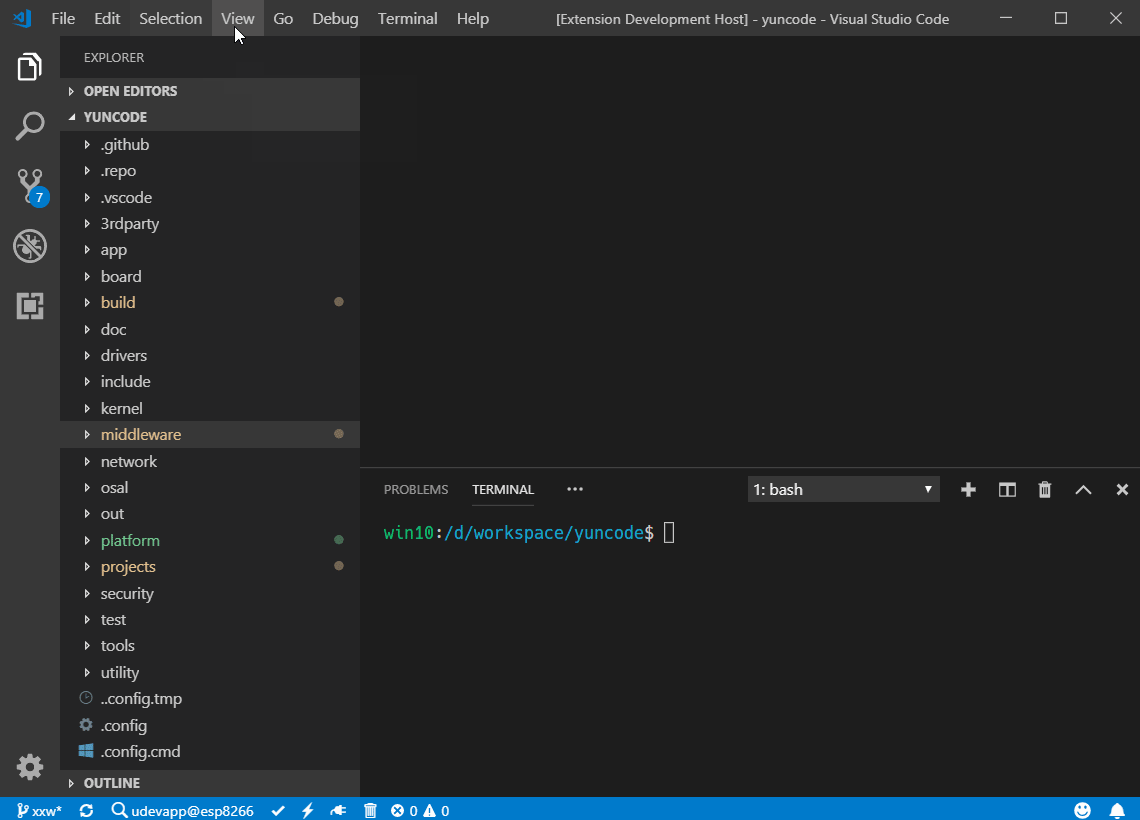Click into the bash terminal prompt area

[750, 654]
